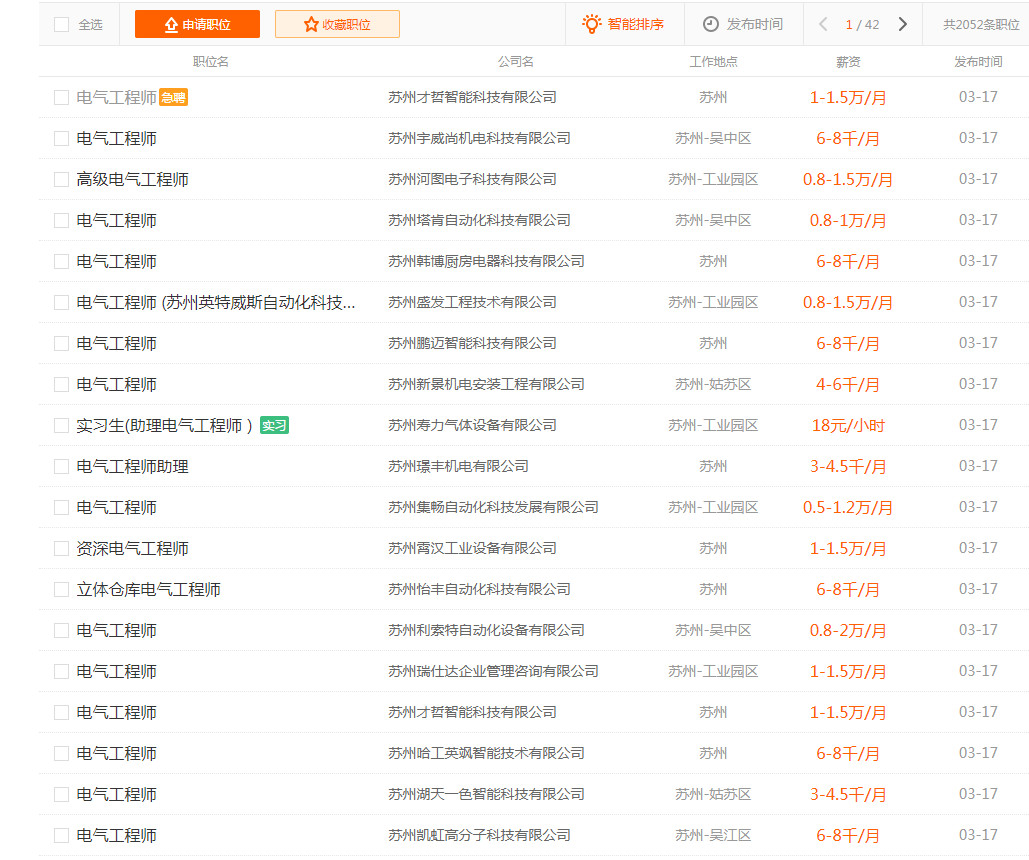Tick checkbox for 立体仓库电气工程师 row

click(62, 590)
